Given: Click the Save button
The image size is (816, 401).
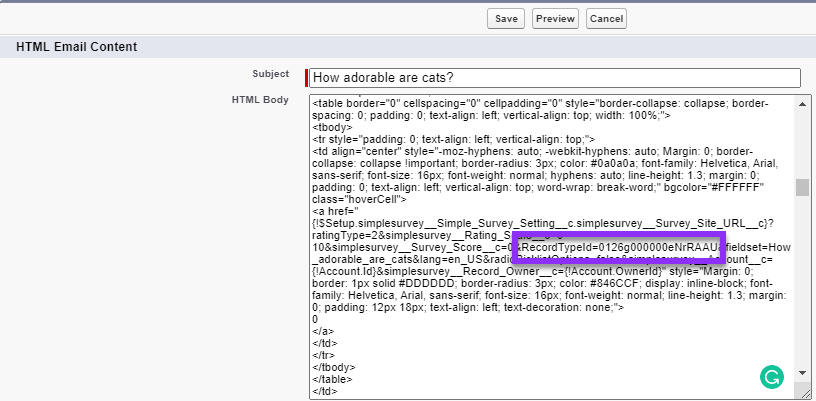Looking at the screenshot, I should (x=506, y=19).
